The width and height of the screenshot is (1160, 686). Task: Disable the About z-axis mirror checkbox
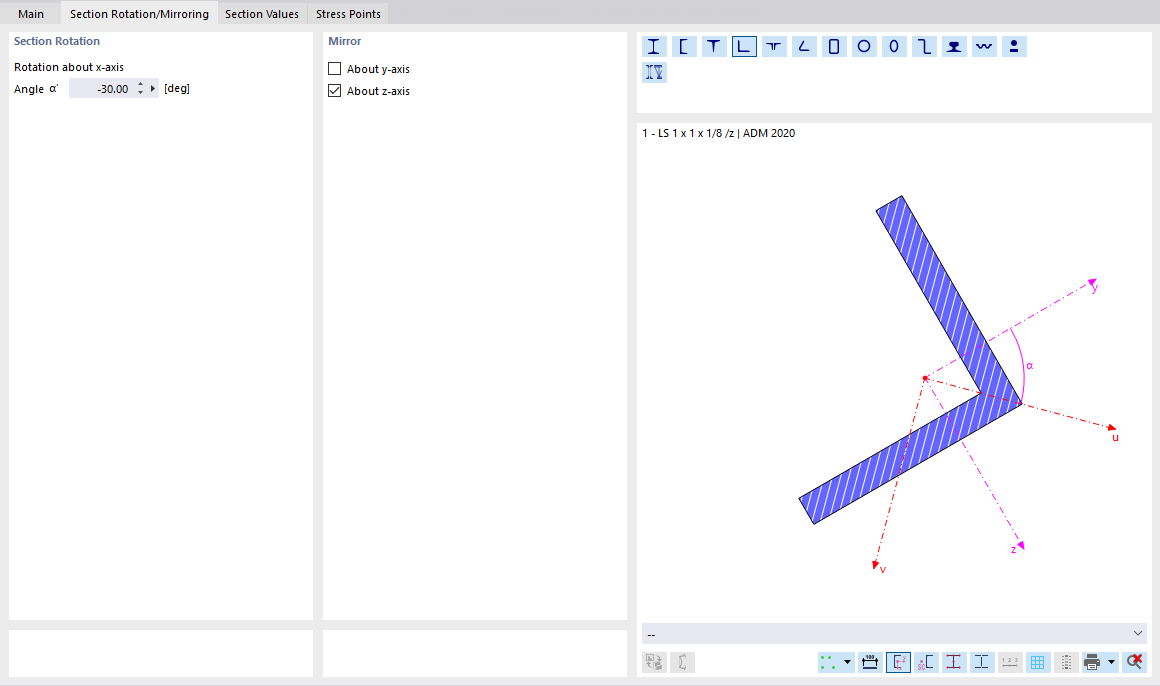[x=335, y=90]
